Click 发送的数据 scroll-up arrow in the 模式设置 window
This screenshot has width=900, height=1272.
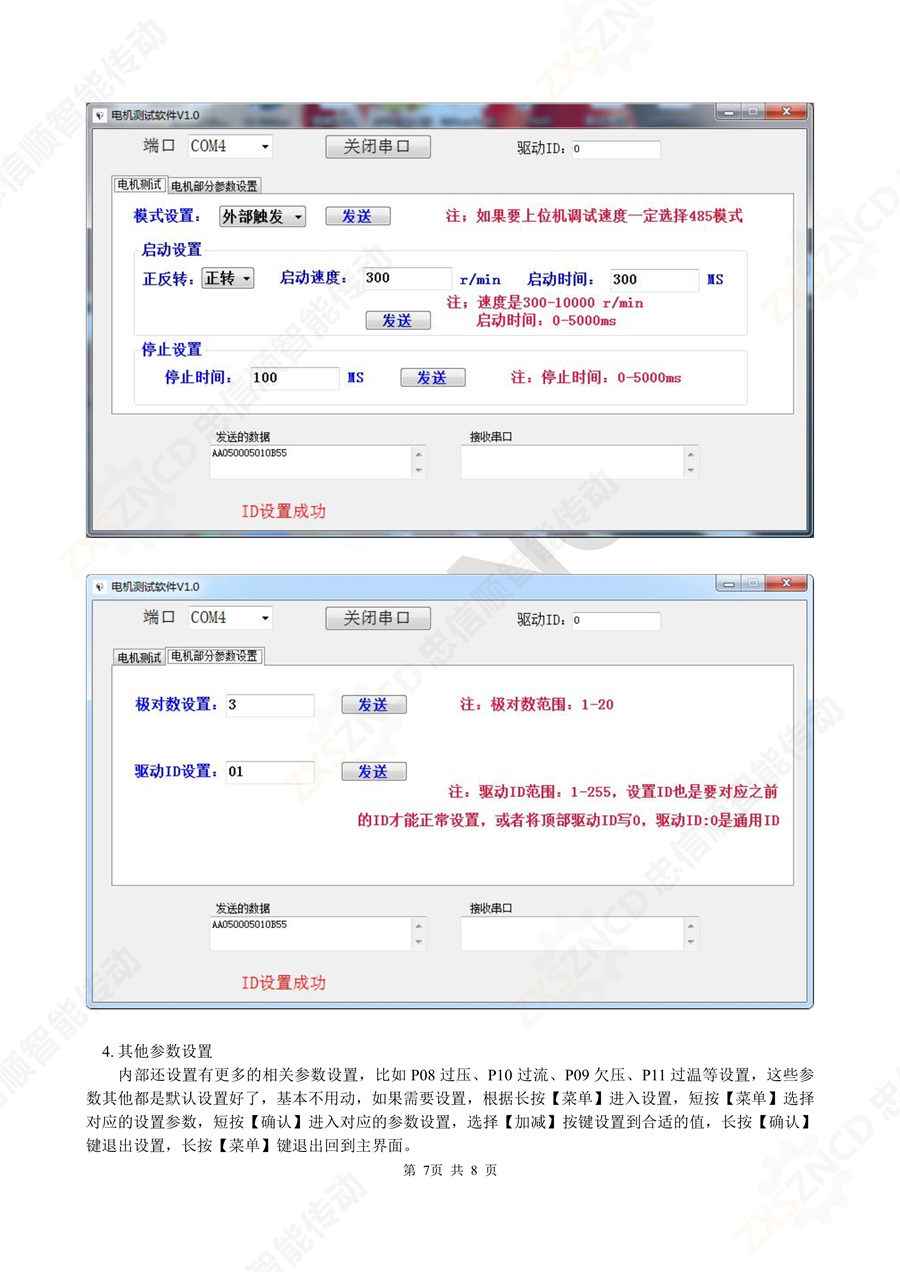pos(419,454)
